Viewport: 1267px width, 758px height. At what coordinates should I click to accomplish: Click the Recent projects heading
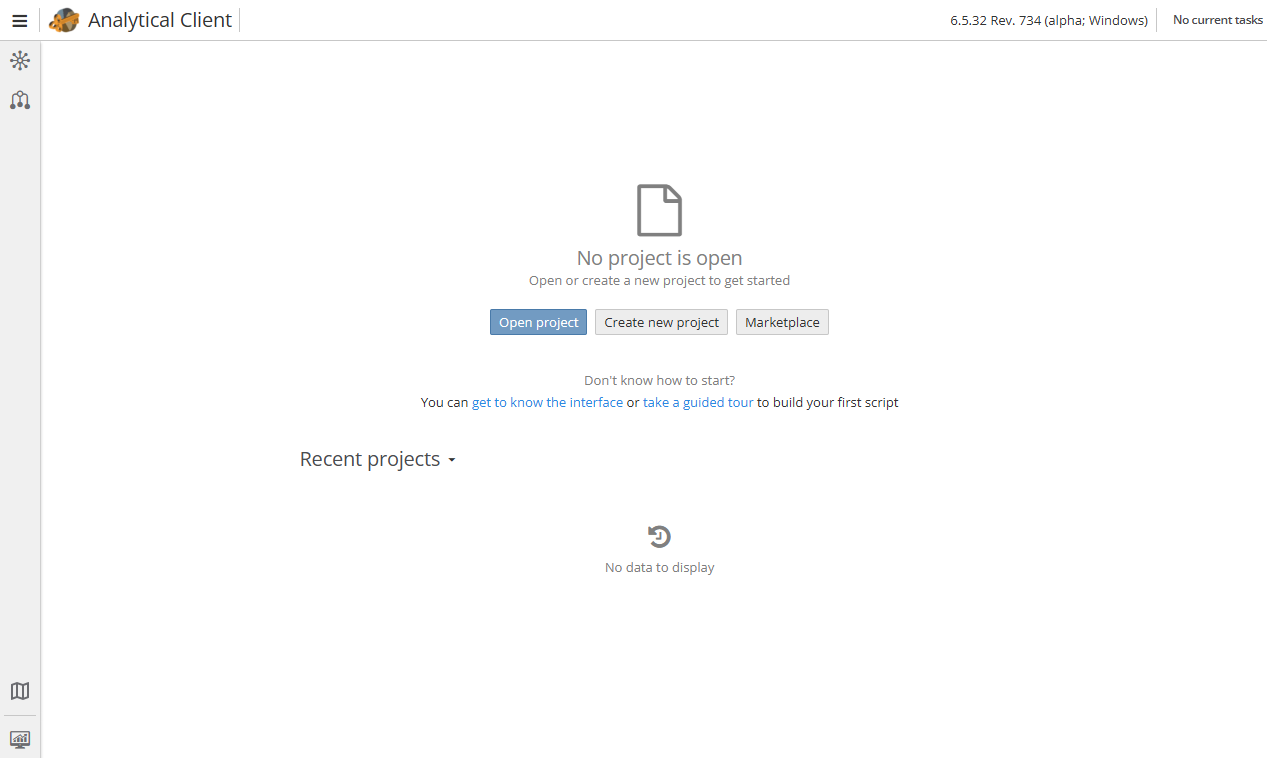coord(369,459)
